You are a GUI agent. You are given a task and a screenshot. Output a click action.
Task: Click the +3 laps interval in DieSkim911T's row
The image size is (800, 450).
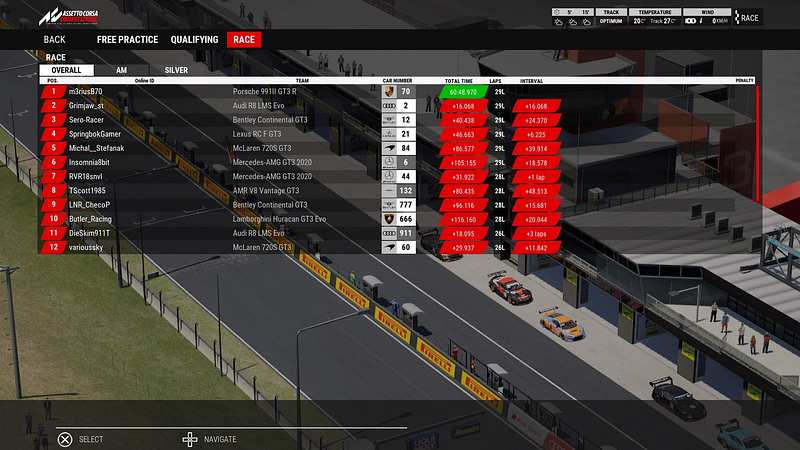(536, 234)
